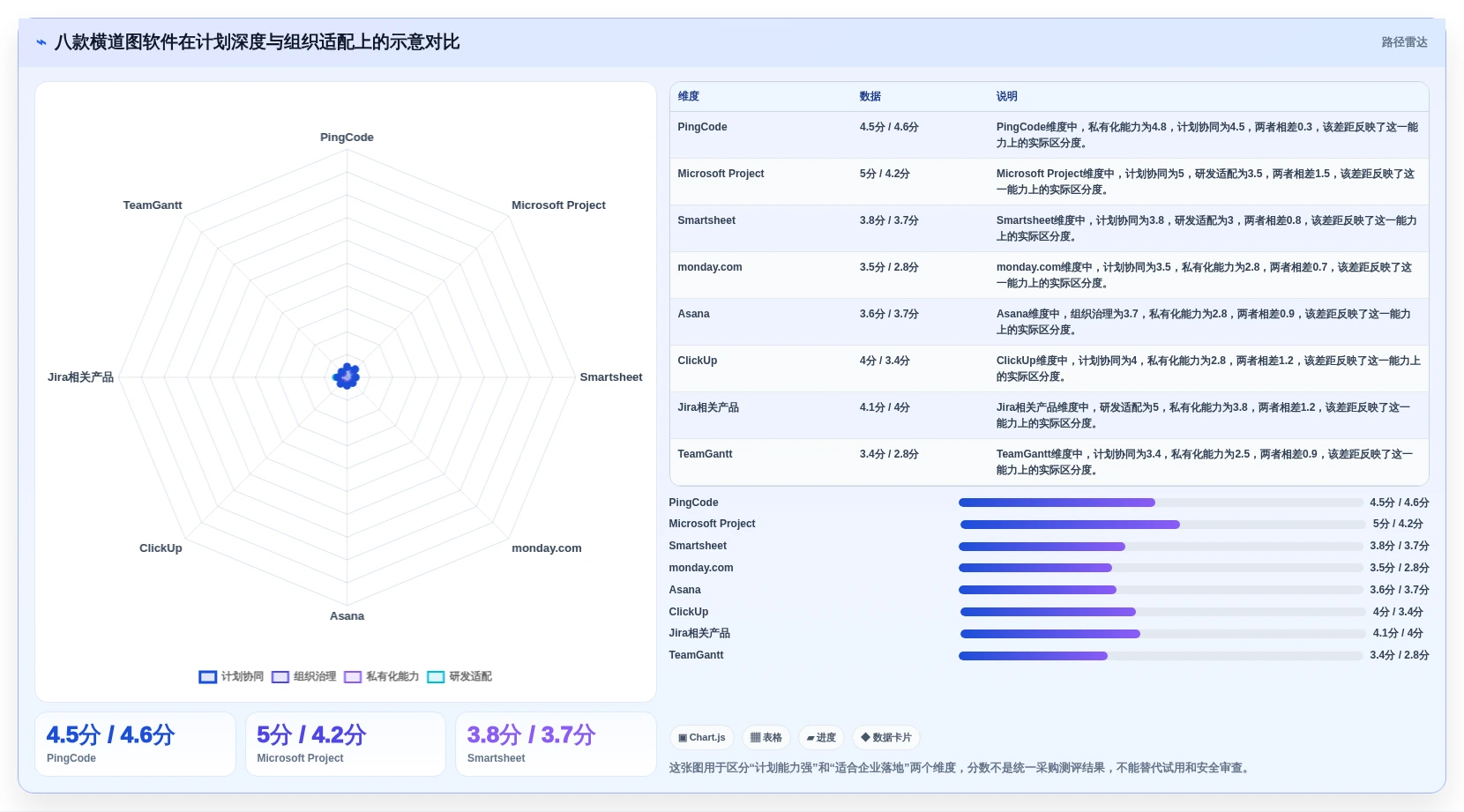Open the 4.5分 / 4.6分 PingCode summary card

point(135,744)
